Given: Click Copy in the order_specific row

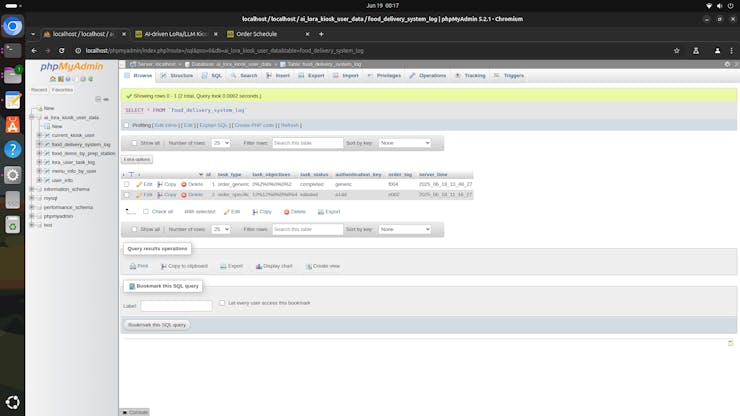Looking at the screenshot, I should click(x=167, y=195).
